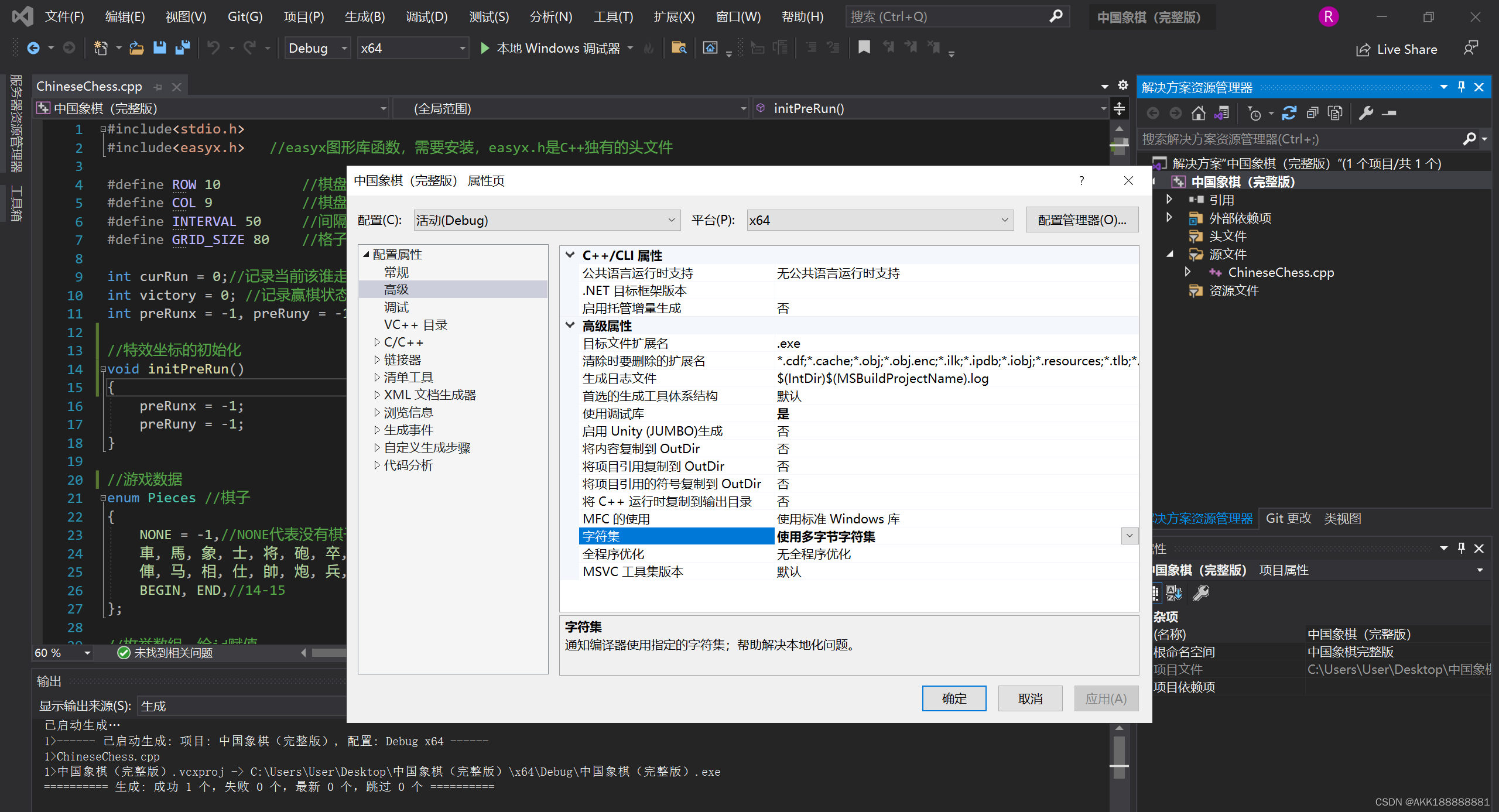Click the find in files toolbar icon
This screenshot has width=1499, height=812.
[x=679, y=48]
